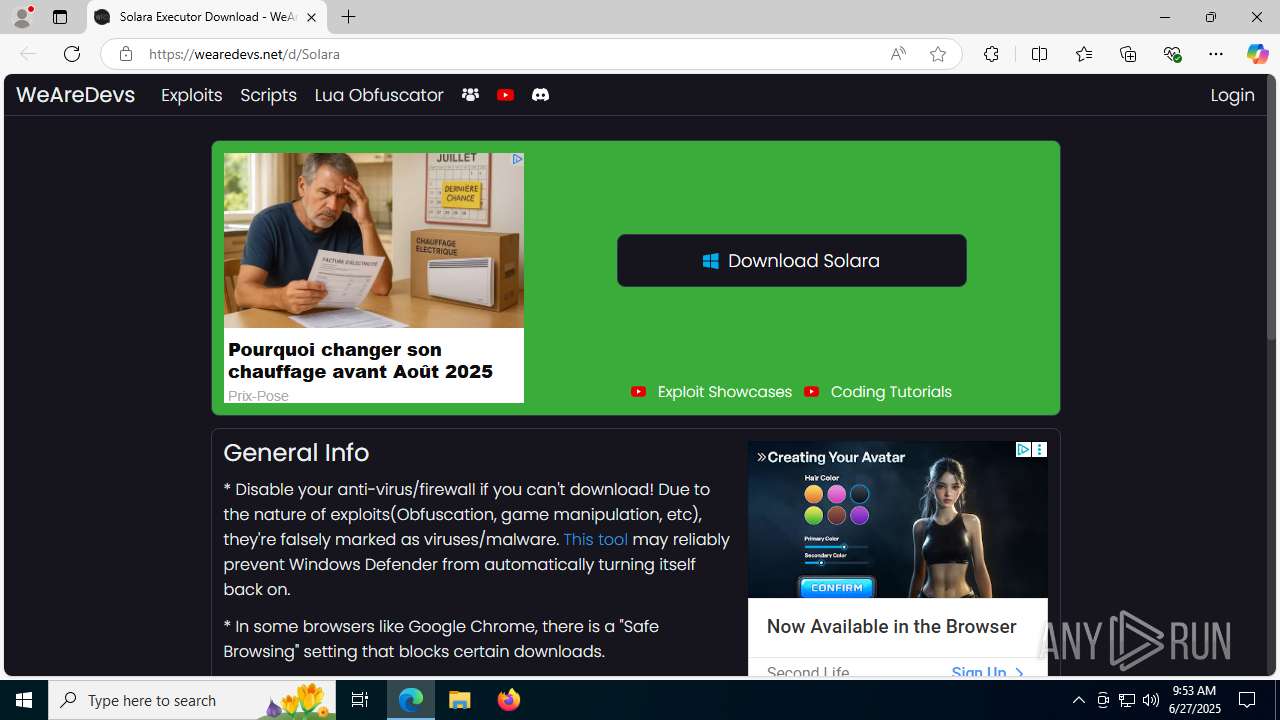Close the Solara Executor Download tab
This screenshot has height=720, width=1280.
(311, 17)
